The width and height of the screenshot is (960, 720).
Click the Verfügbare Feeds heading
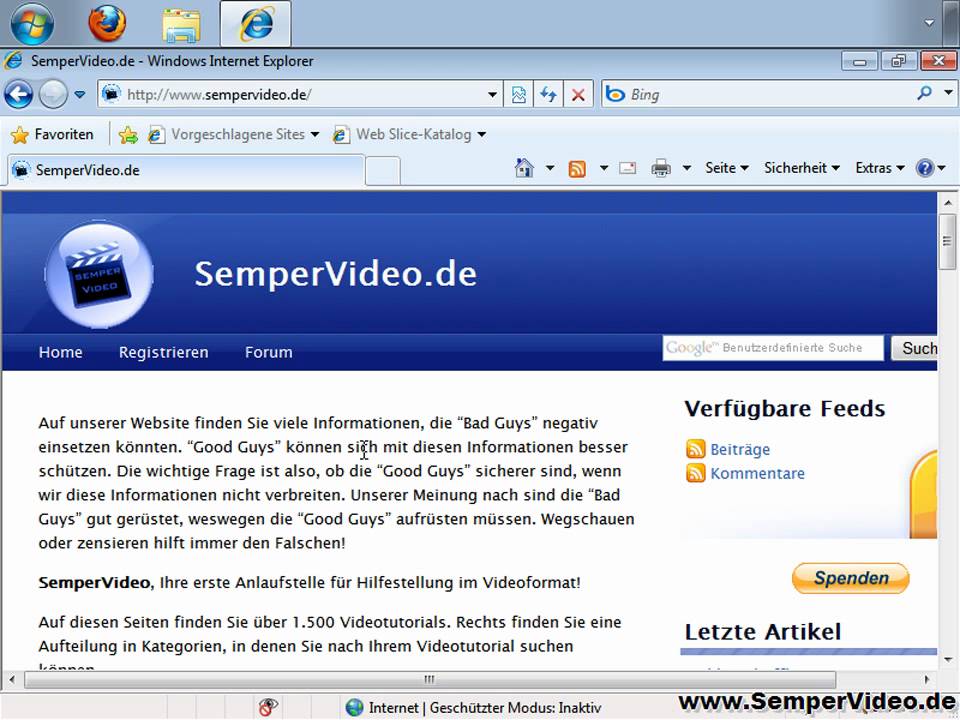tap(784, 408)
